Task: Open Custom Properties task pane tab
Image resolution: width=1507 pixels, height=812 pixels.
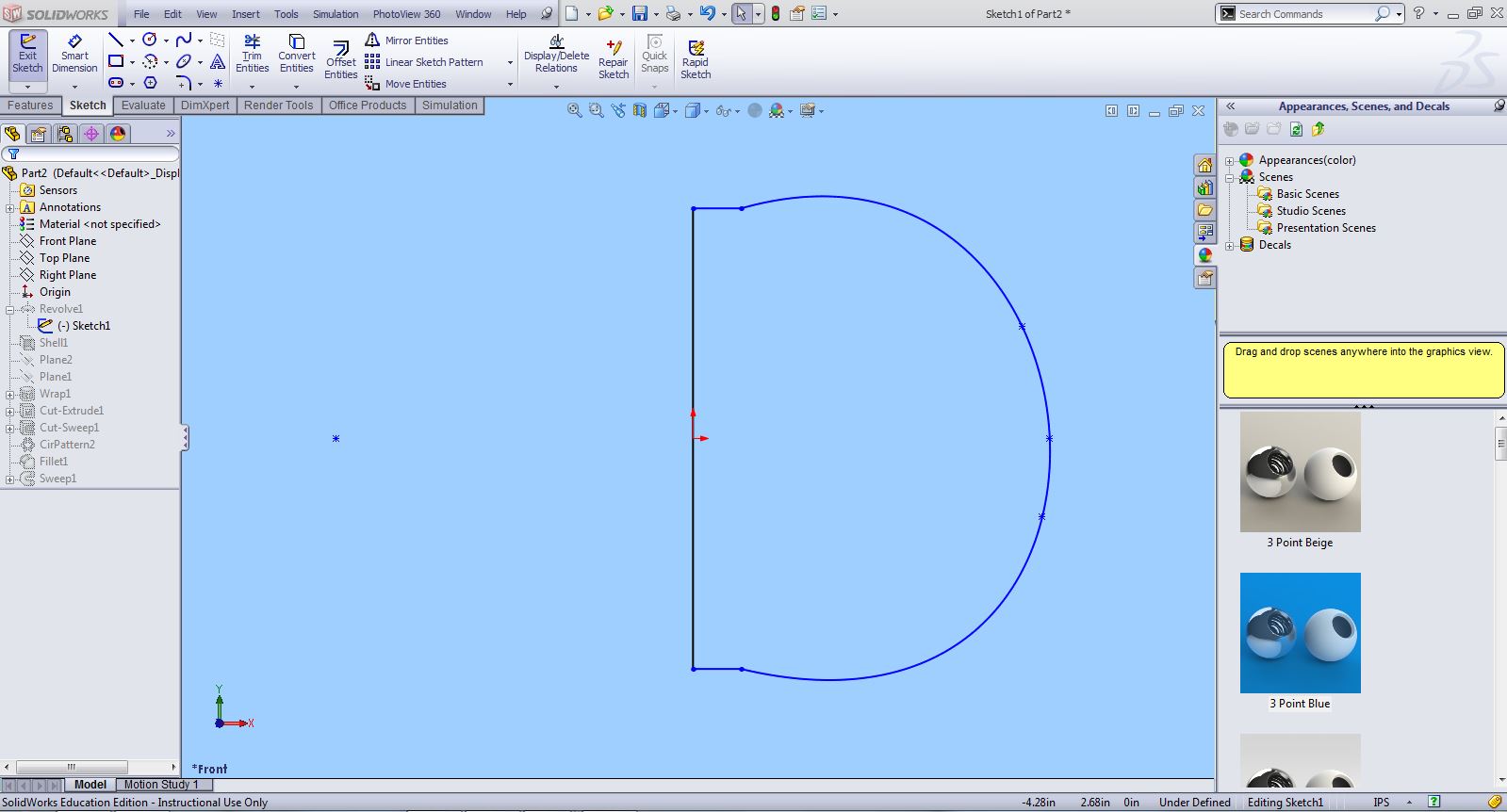Action: pyautogui.click(x=1204, y=278)
